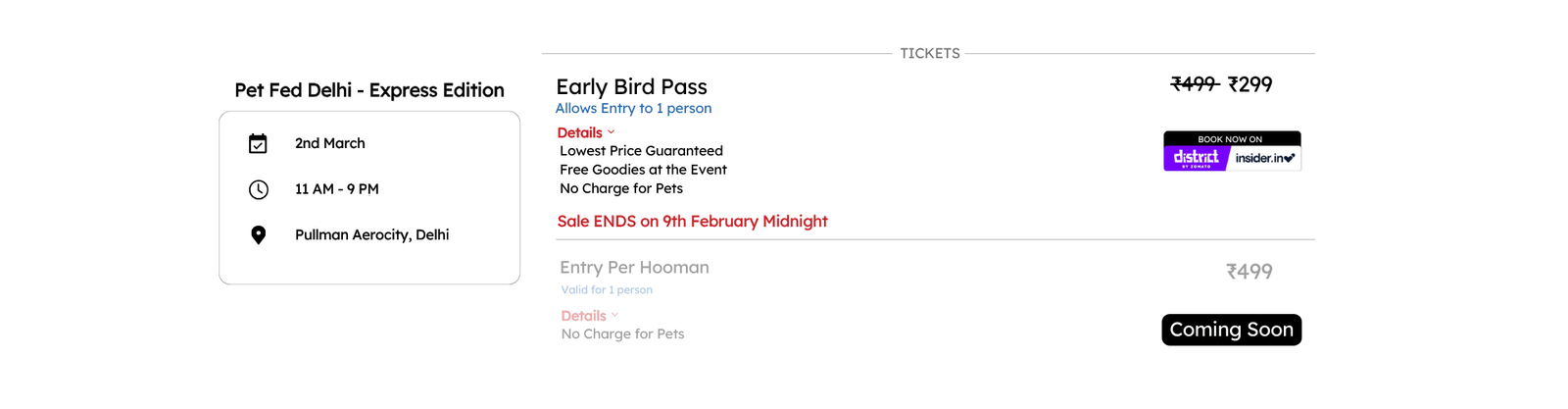Toggle the Entry Per Hooman Details label

coord(583,316)
